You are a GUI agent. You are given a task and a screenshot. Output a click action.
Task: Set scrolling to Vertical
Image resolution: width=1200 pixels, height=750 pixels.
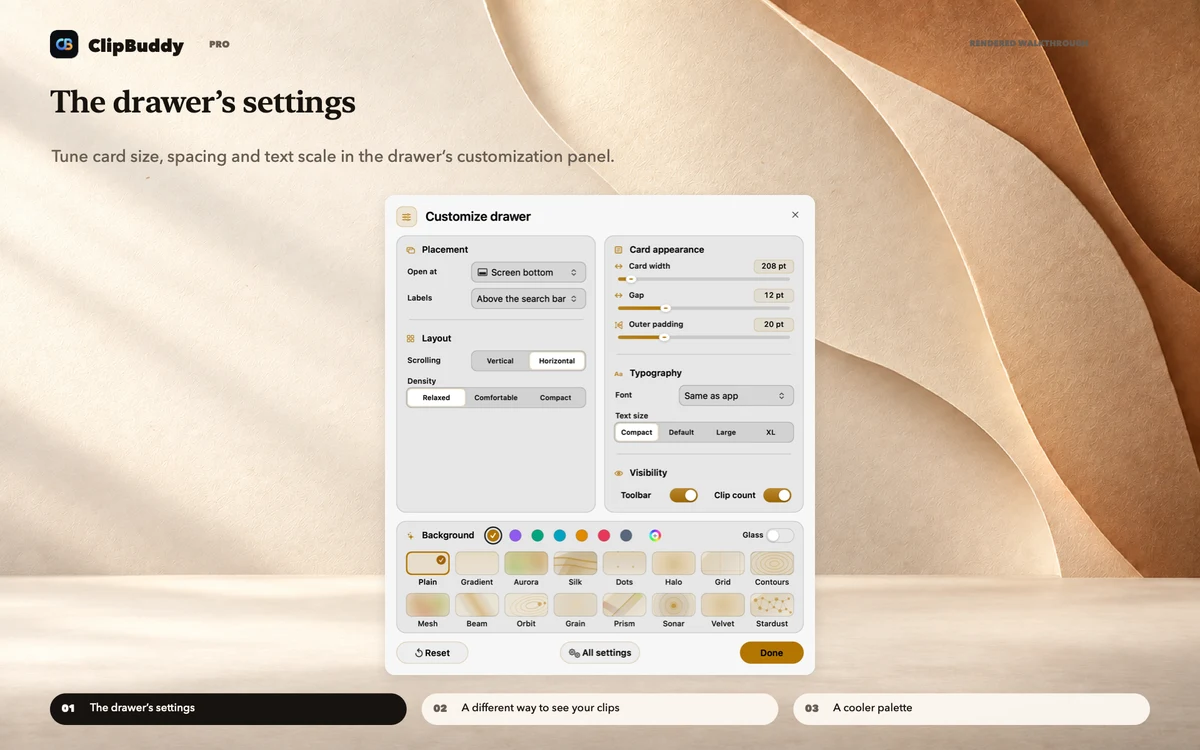coord(500,361)
